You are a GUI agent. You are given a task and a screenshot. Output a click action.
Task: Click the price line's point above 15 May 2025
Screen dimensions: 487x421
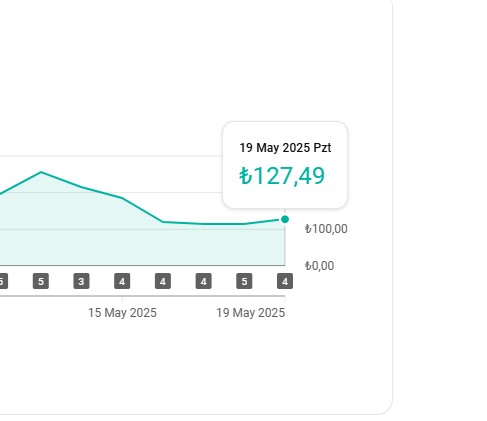click(122, 198)
